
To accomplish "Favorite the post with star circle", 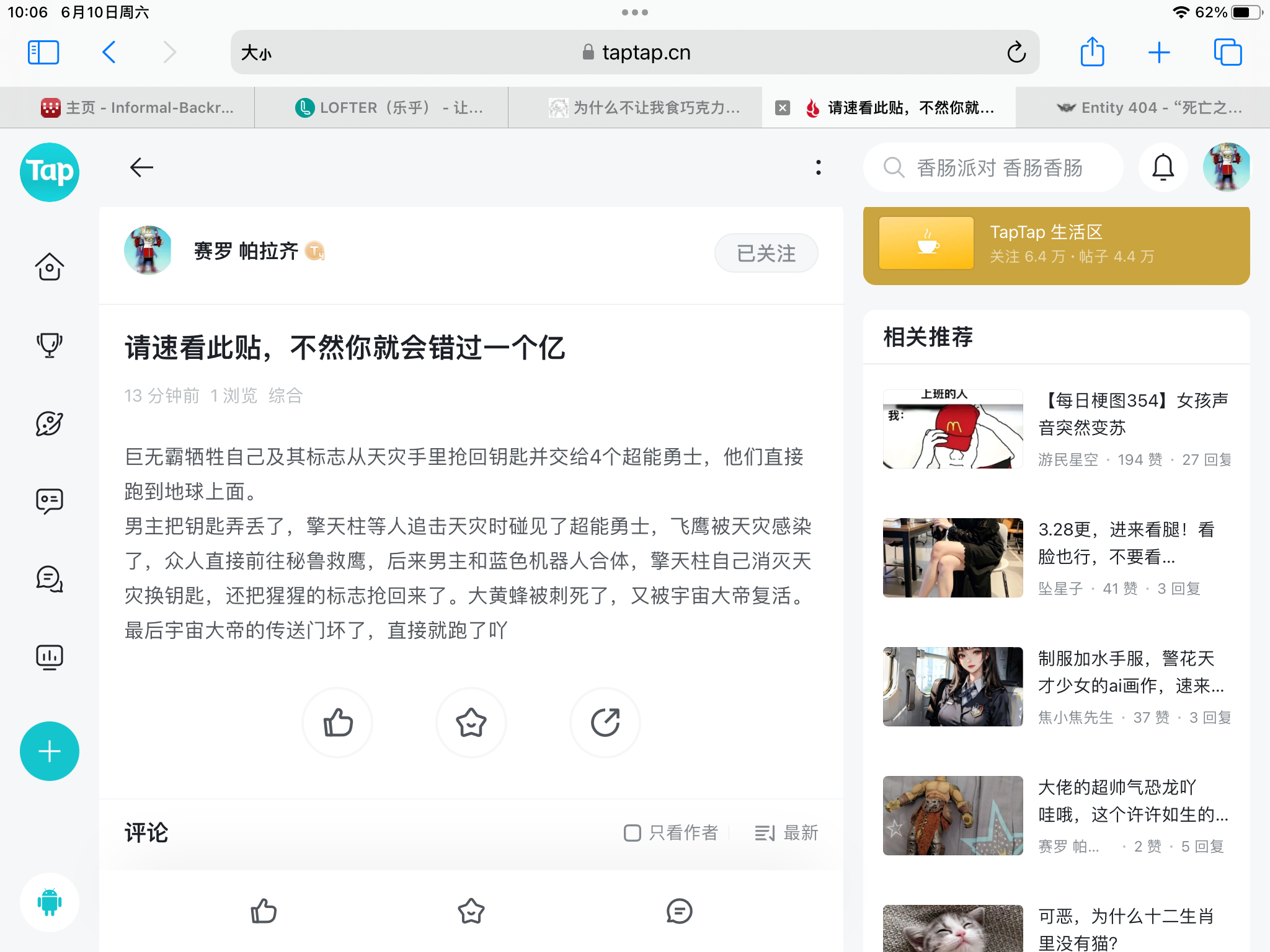I will [471, 723].
